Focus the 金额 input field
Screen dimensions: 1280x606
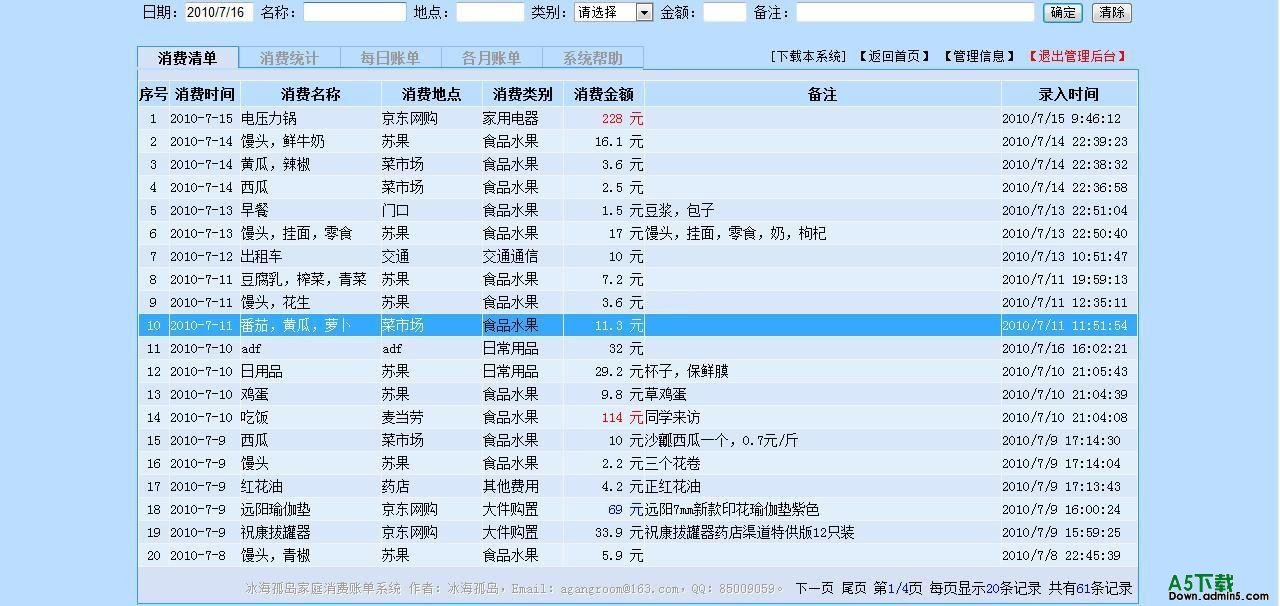pos(725,13)
